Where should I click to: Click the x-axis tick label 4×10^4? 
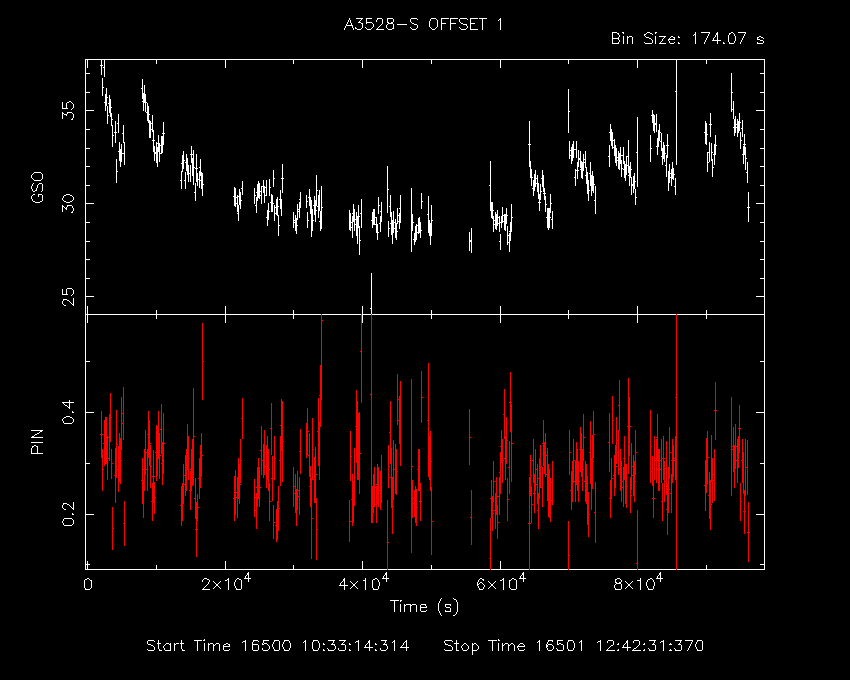click(x=364, y=582)
